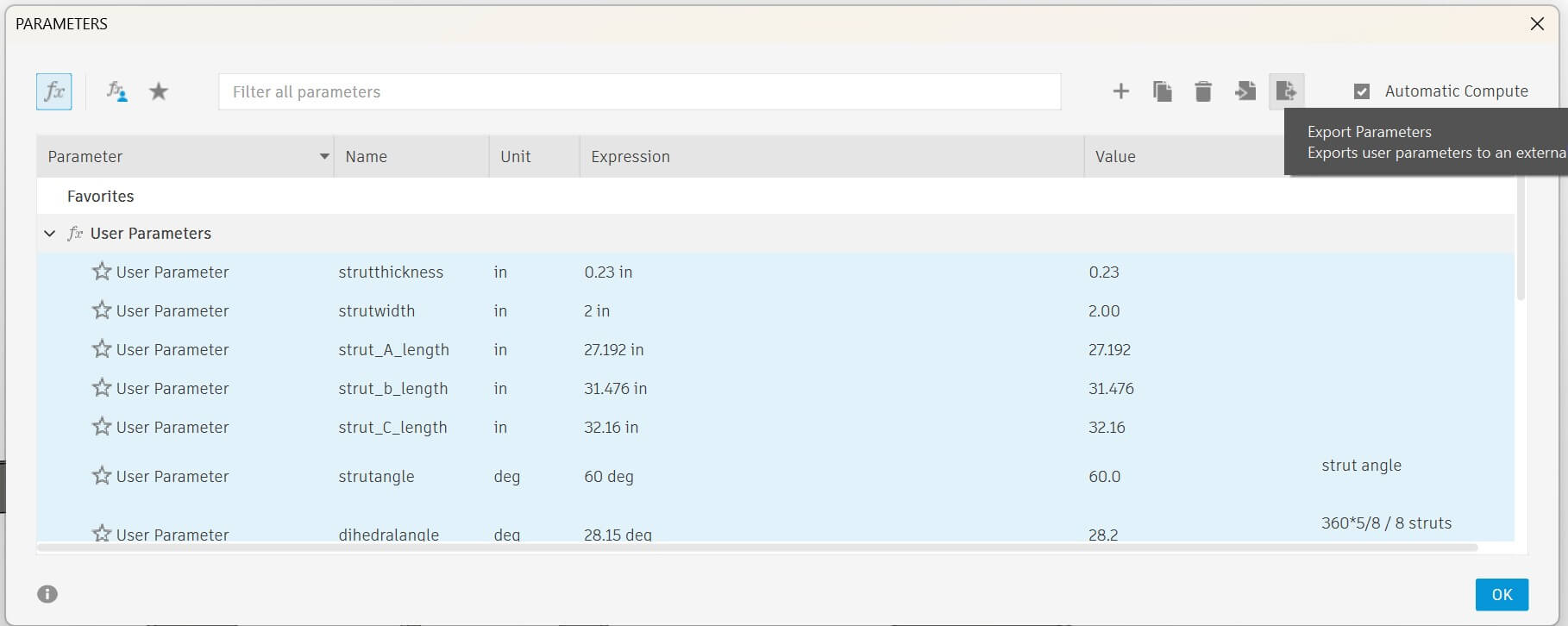
Task: Show only user parameters filter icon
Action: coord(116,91)
